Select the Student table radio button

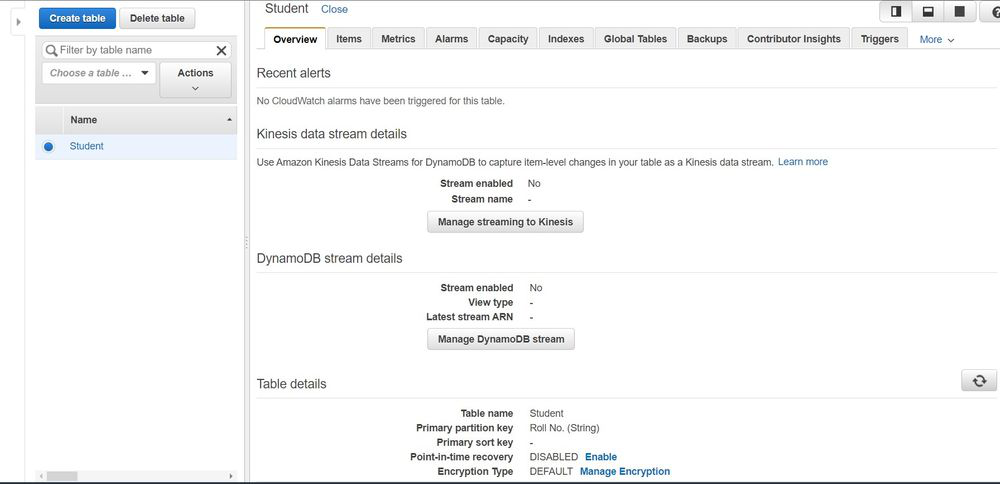(48, 147)
